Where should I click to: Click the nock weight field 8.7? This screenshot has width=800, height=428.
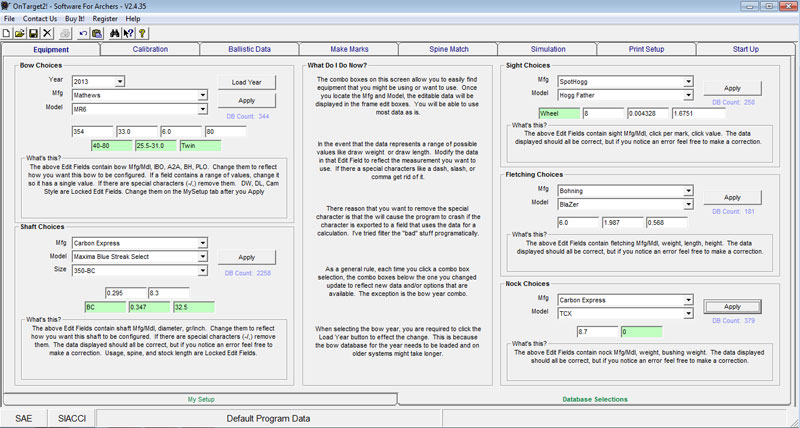[x=597, y=332]
